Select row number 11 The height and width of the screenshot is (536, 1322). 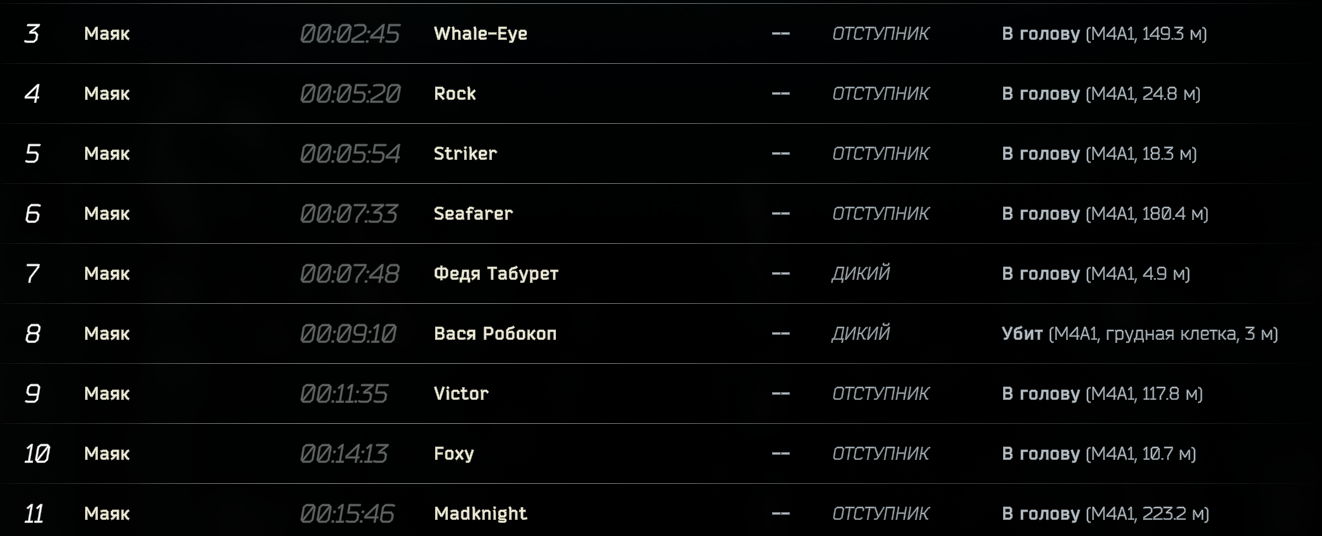34,514
